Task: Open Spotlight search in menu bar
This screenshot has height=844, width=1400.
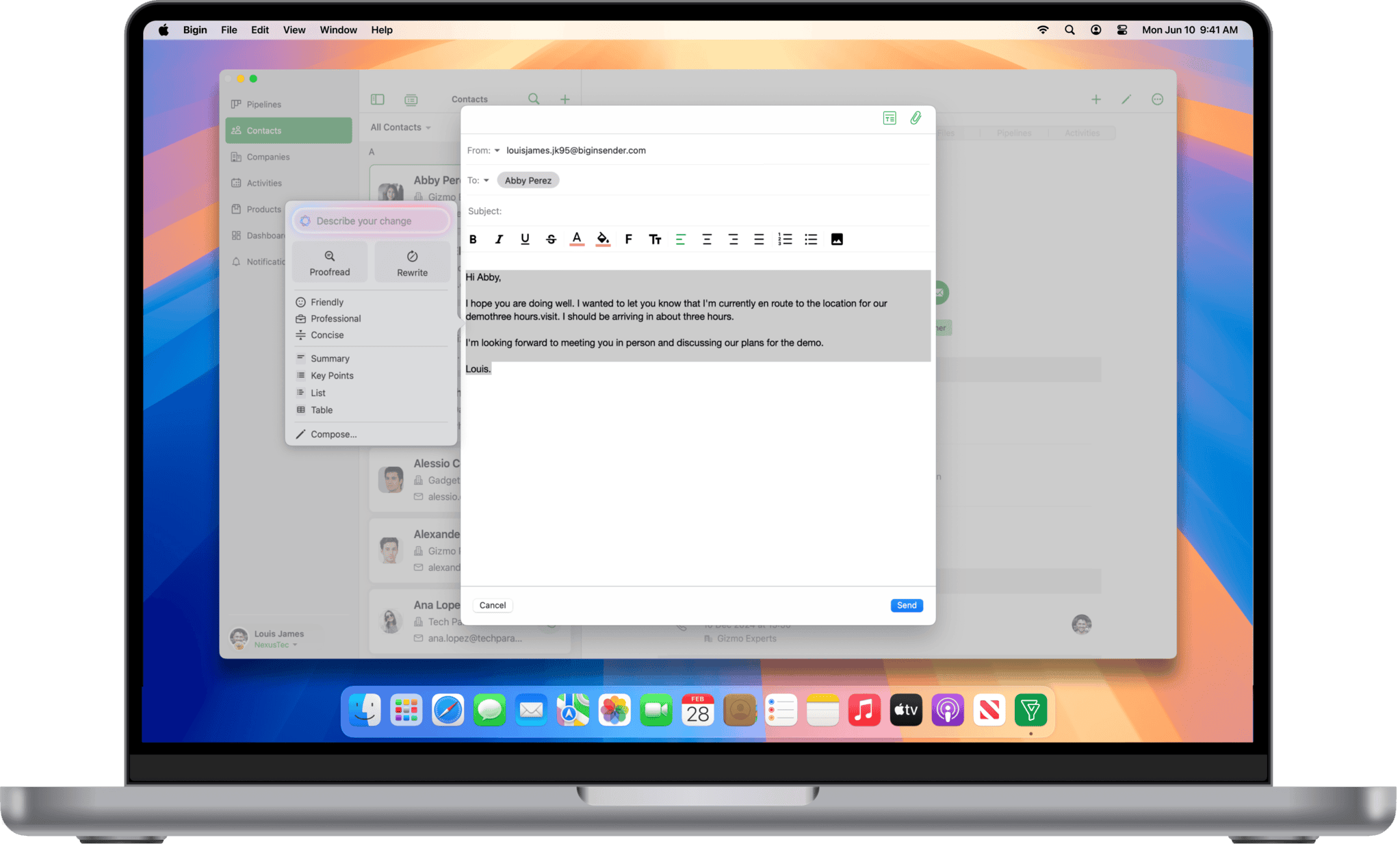Action: click(1070, 30)
